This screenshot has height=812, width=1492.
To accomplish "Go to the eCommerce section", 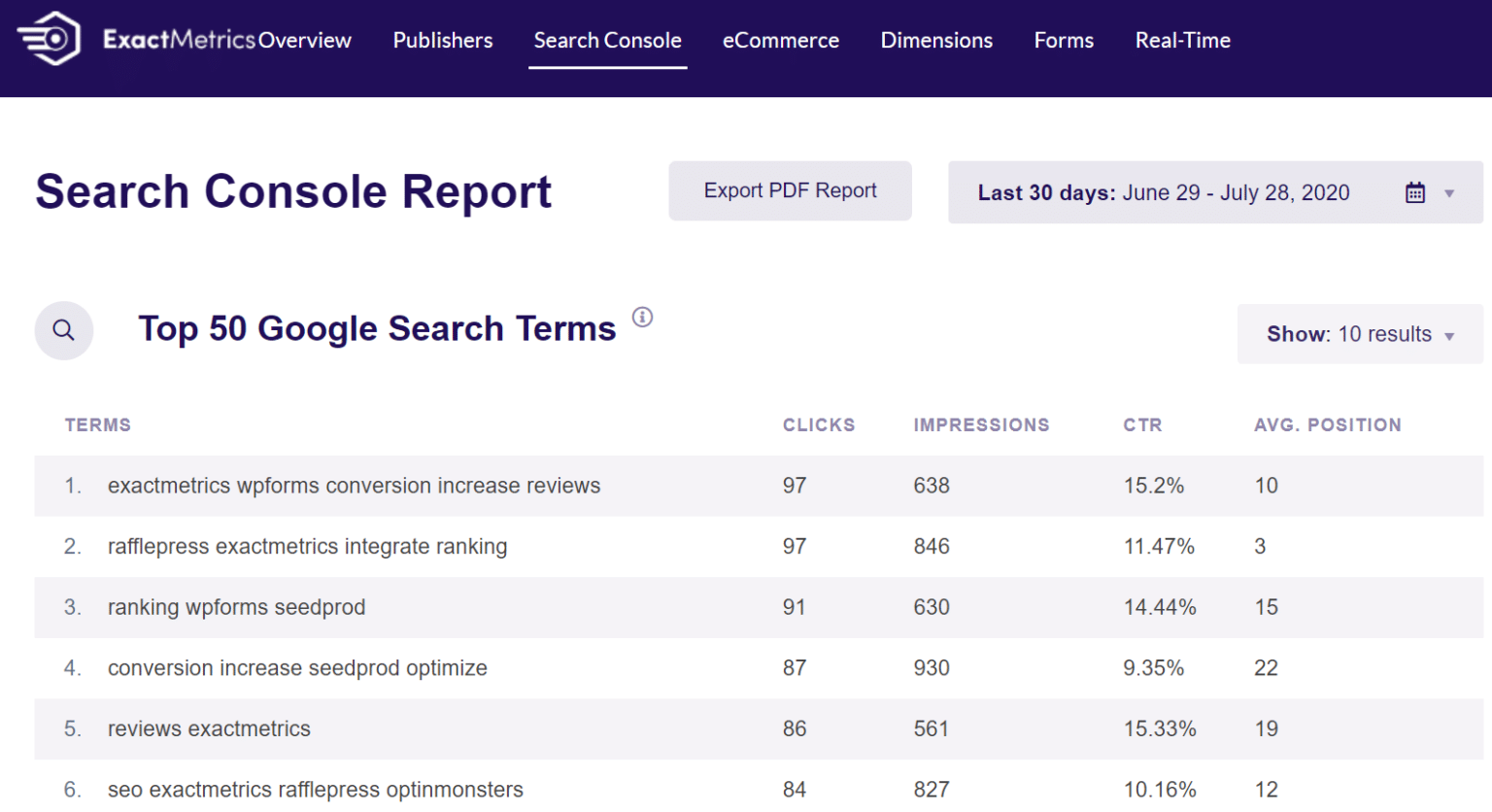I will [x=780, y=41].
